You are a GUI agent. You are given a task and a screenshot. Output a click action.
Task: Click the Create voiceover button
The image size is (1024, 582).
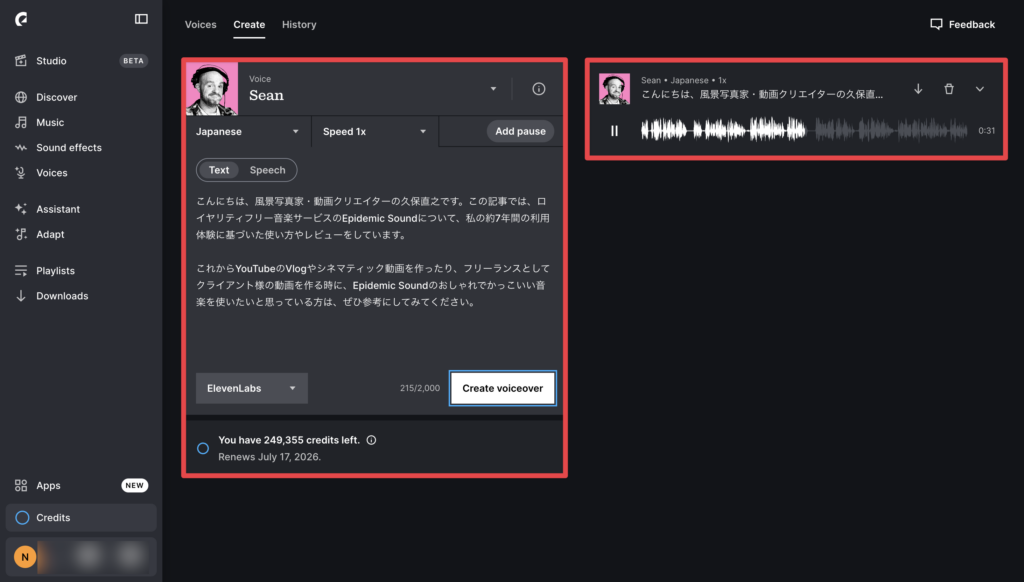tap(503, 388)
